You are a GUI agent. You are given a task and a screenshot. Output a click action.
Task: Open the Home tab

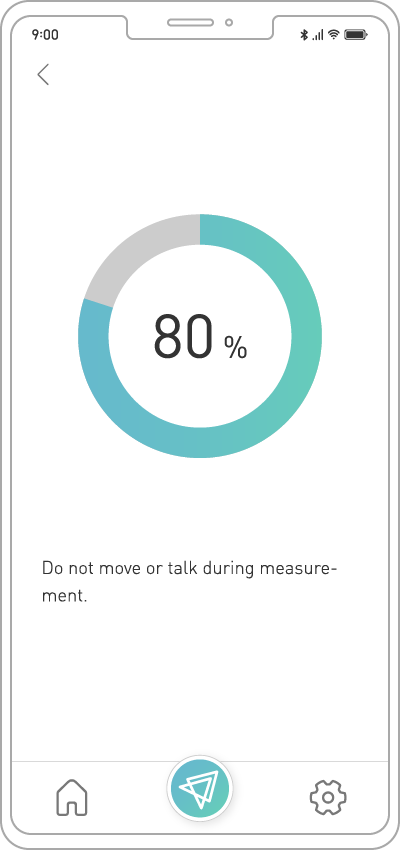click(x=72, y=797)
